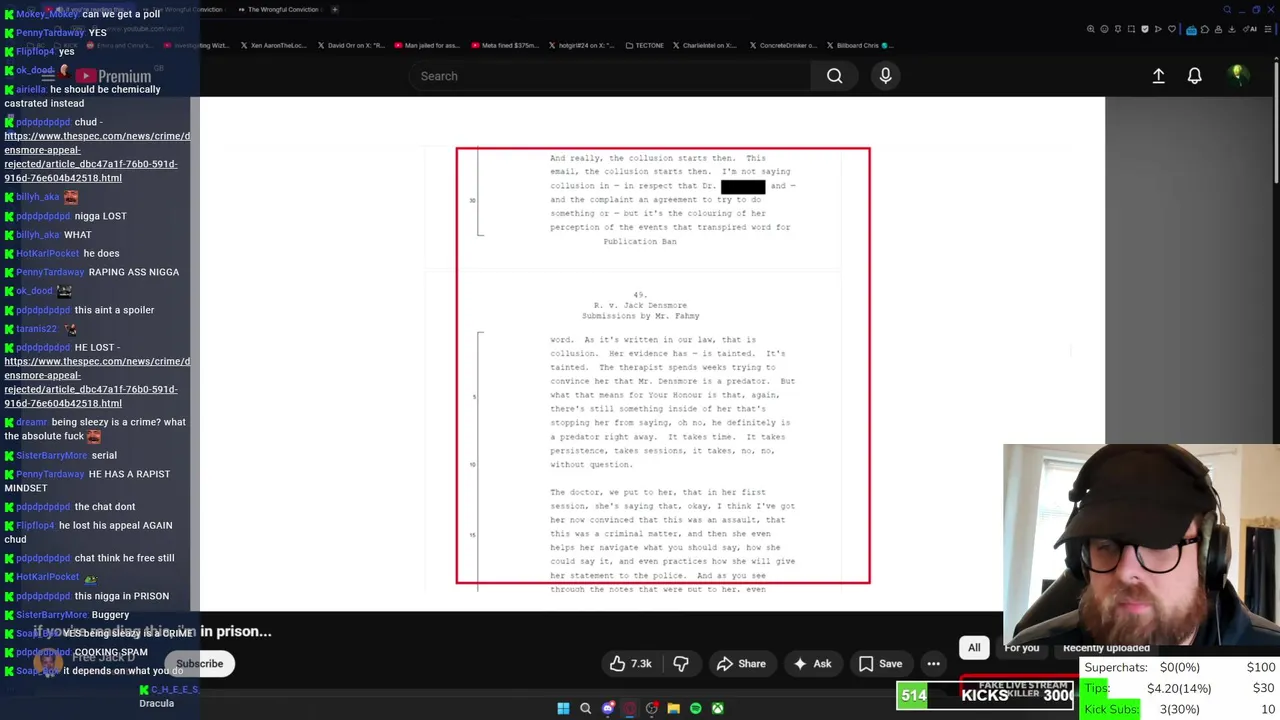Click chat username PennyTardaway saying YES
This screenshot has height=720, width=1280.
pyautogui.click(x=50, y=33)
